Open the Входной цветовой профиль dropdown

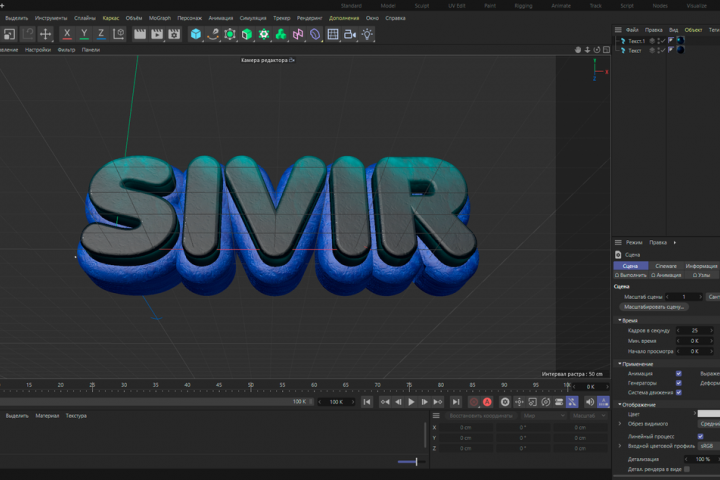coord(709,446)
